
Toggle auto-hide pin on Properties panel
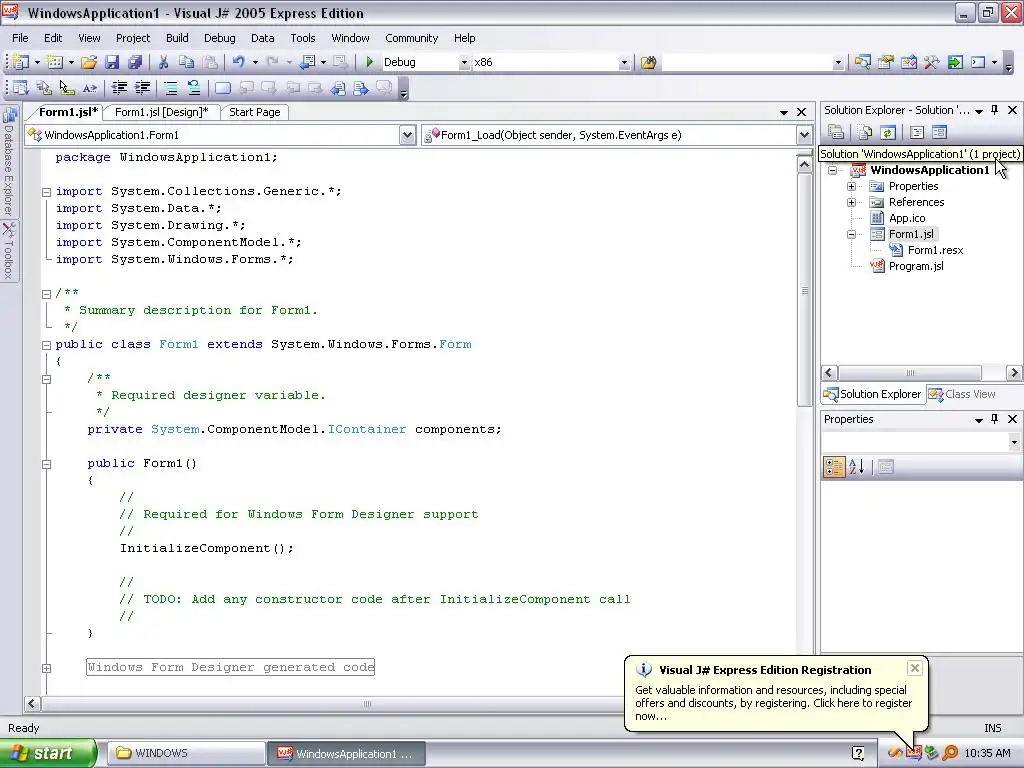[x=995, y=419]
